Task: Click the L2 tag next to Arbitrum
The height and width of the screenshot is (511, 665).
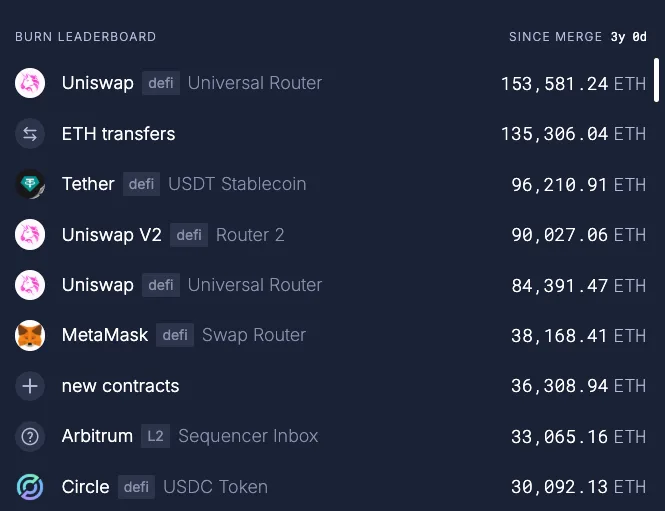Action: pos(155,436)
